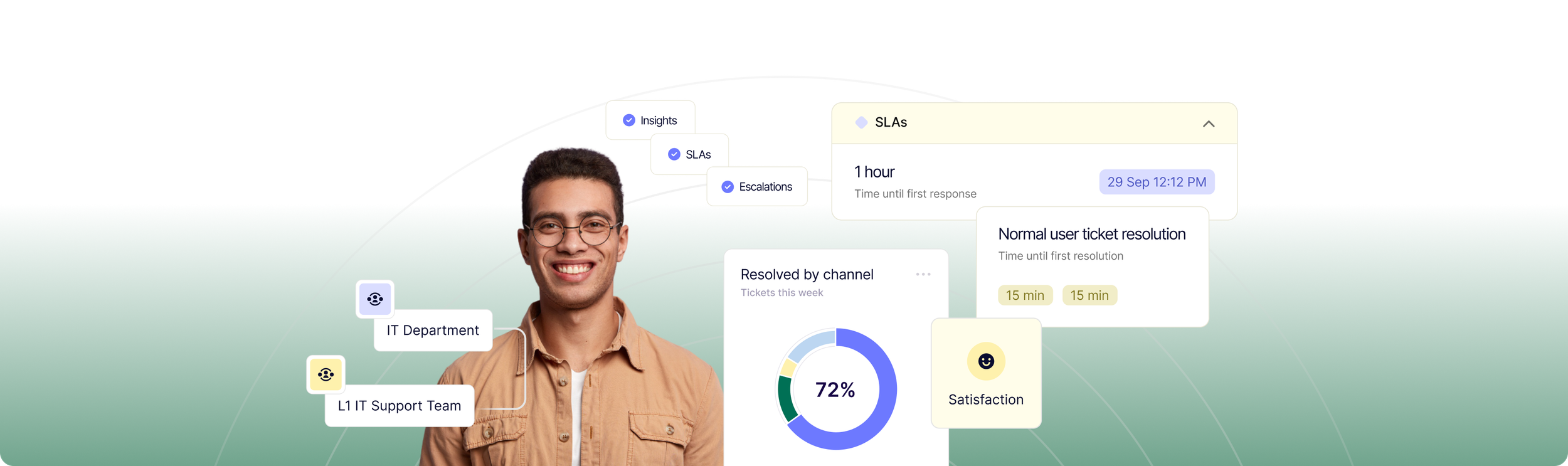Open the IT Department label
Viewport: 1568px width, 466px height.
[x=433, y=331]
